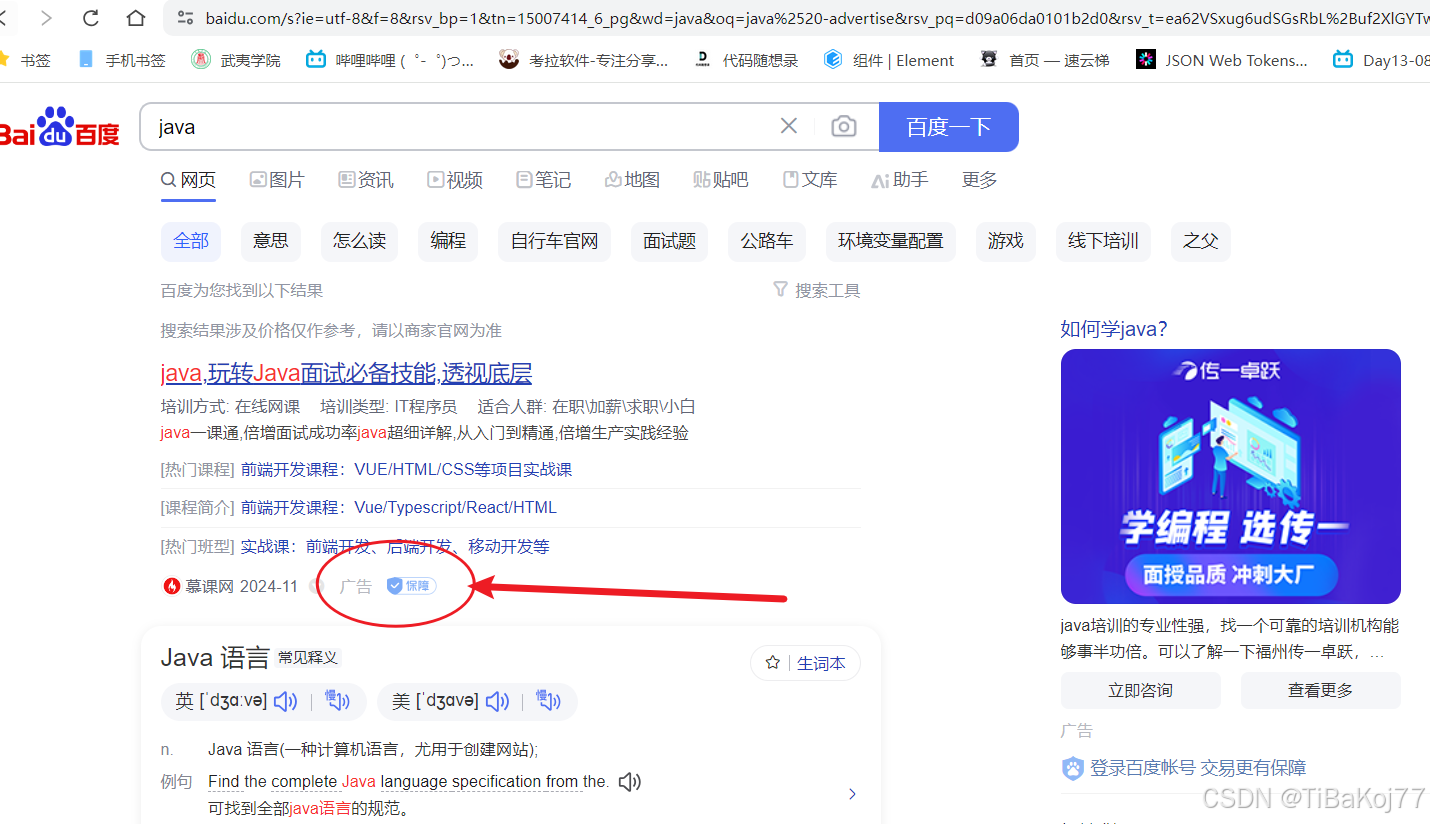This screenshot has width=1430, height=824.
Task: Open 哔哩哔哩 bookmark
Action: click(389, 60)
